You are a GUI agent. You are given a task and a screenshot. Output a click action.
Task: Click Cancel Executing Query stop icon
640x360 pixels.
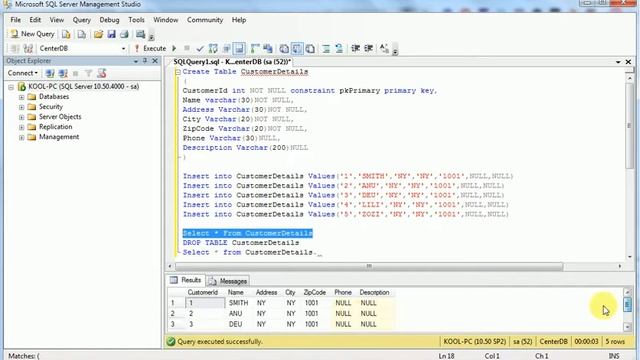tap(187, 49)
